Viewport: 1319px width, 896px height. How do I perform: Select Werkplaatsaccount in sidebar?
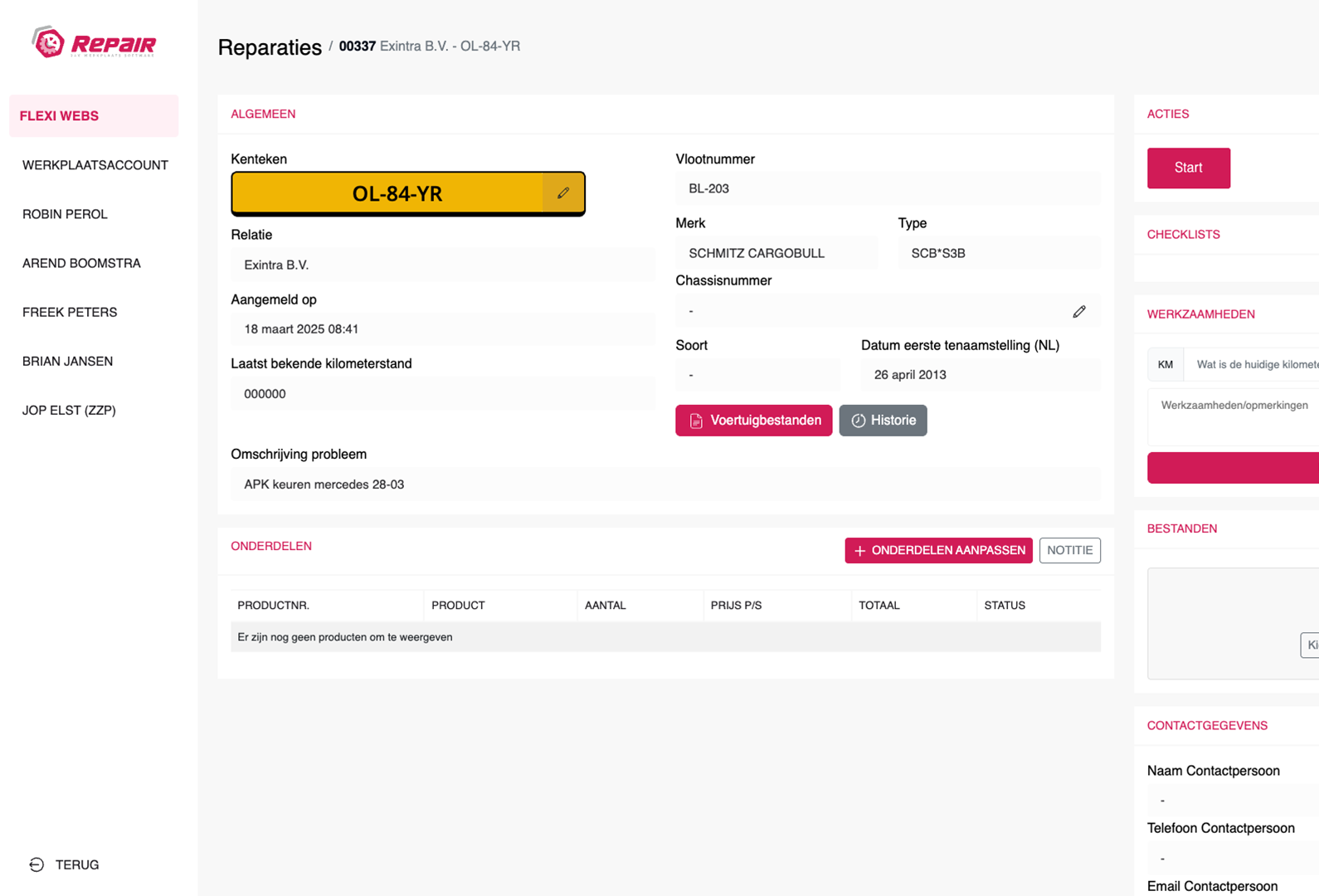click(95, 165)
